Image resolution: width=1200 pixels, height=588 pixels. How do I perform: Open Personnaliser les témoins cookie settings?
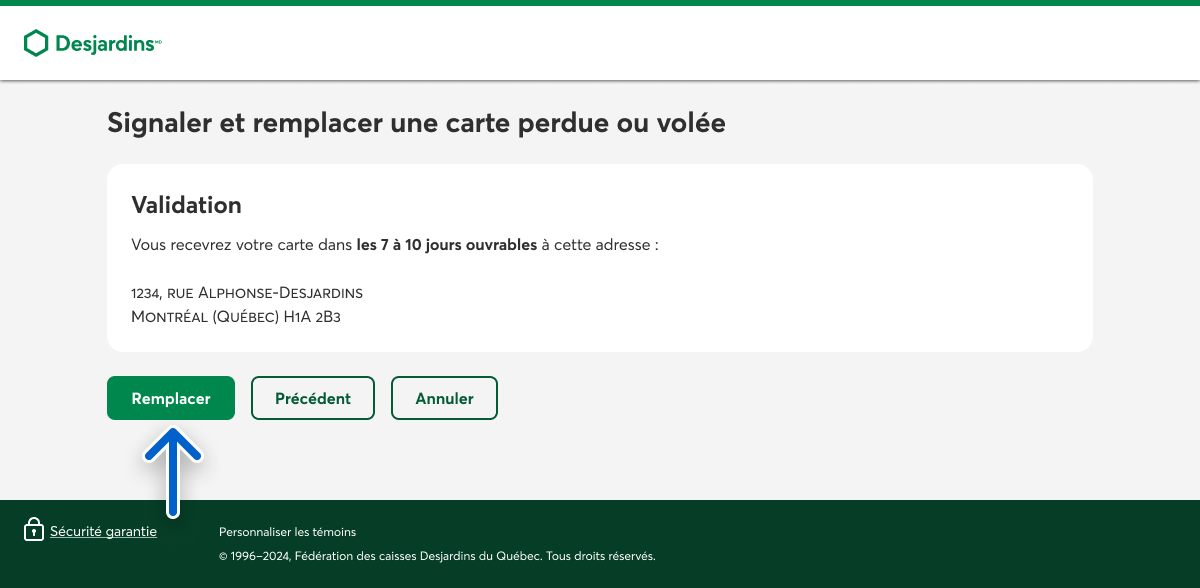(287, 532)
